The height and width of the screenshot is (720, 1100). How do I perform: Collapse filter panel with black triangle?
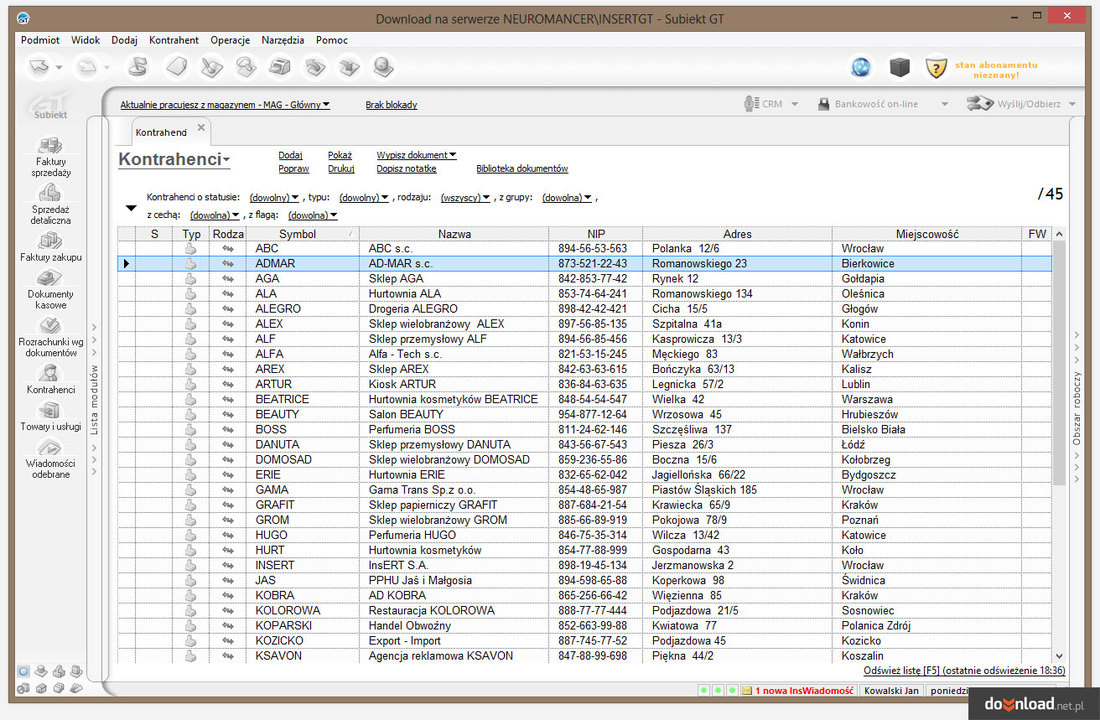tap(130, 208)
